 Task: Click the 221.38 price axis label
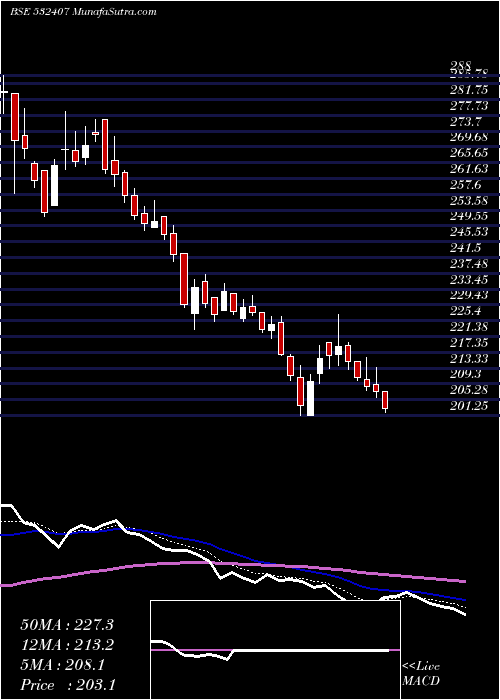(x=469, y=326)
